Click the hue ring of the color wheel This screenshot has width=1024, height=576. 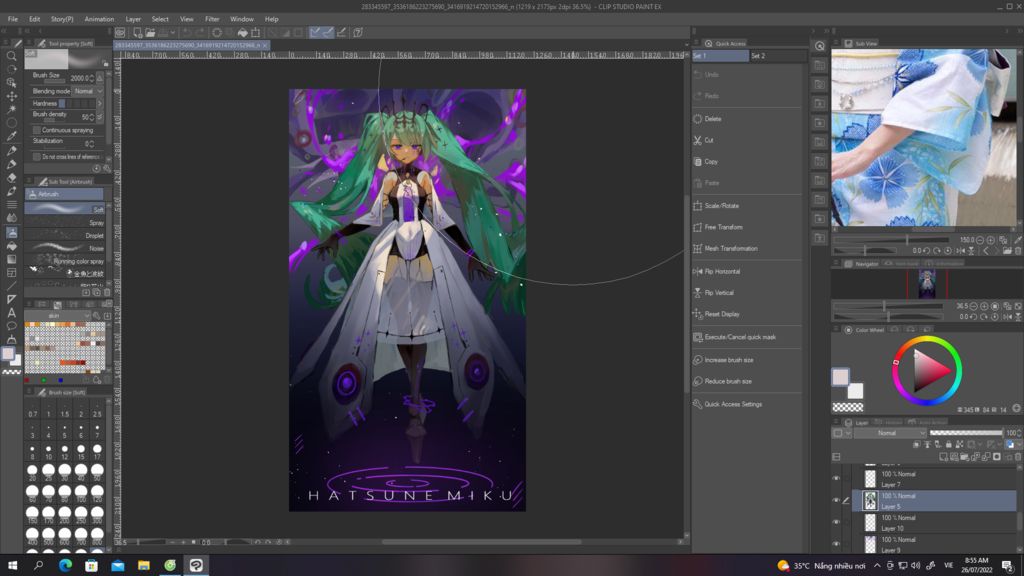927,339
